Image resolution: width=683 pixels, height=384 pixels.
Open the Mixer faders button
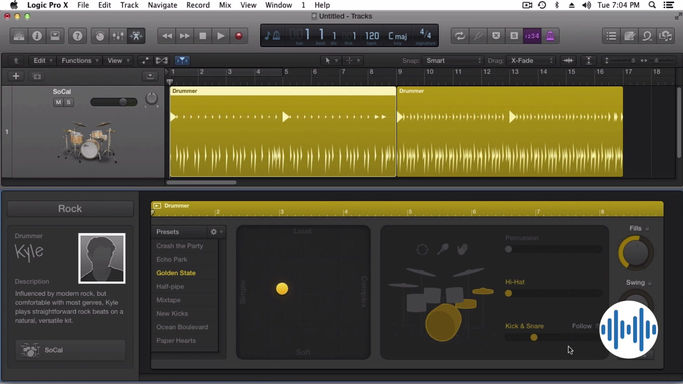pyautogui.click(x=118, y=36)
